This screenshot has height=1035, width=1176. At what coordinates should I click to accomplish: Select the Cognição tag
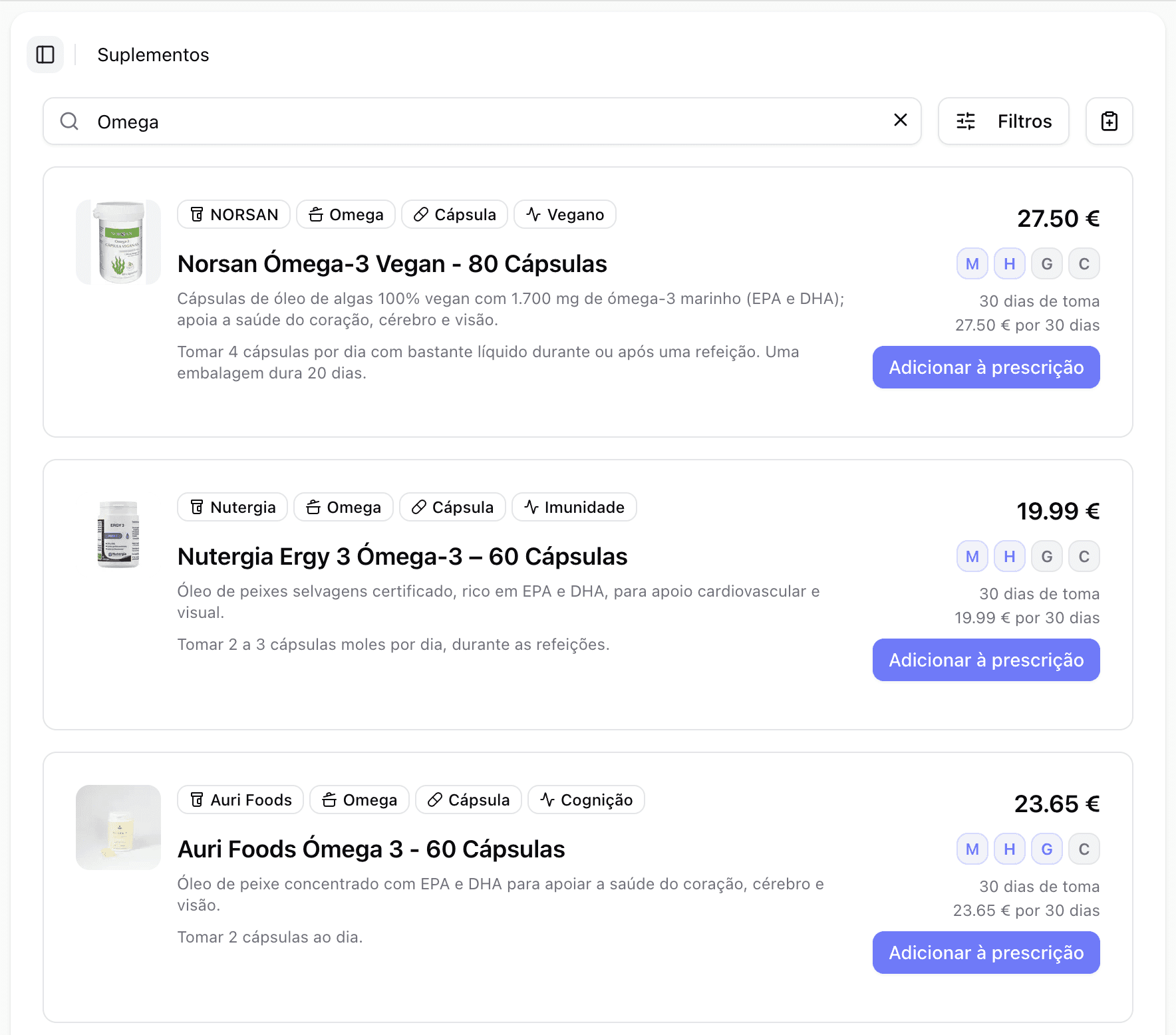point(586,800)
